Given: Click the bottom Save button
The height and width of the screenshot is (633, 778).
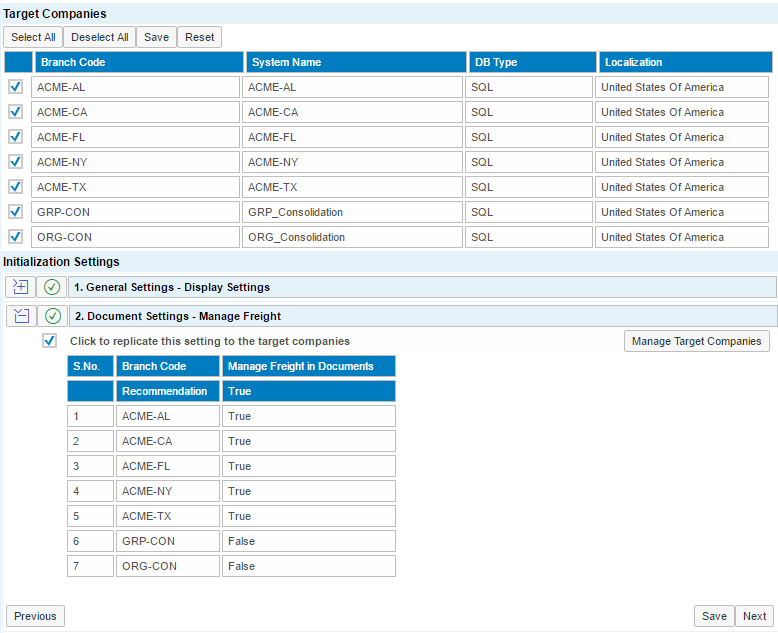Looking at the screenshot, I should pos(714,616).
